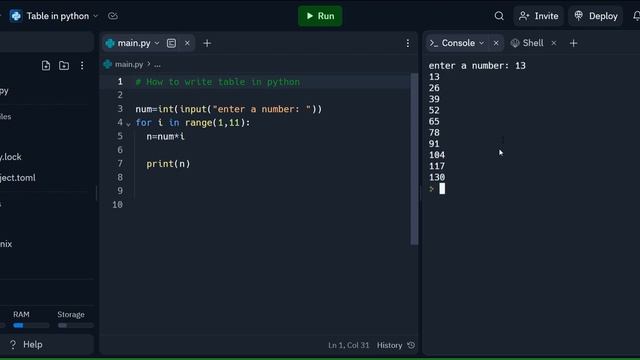Viewport: 640px width, 360px height.
Task: Create a new file icon
Action: tap(46, 65)
